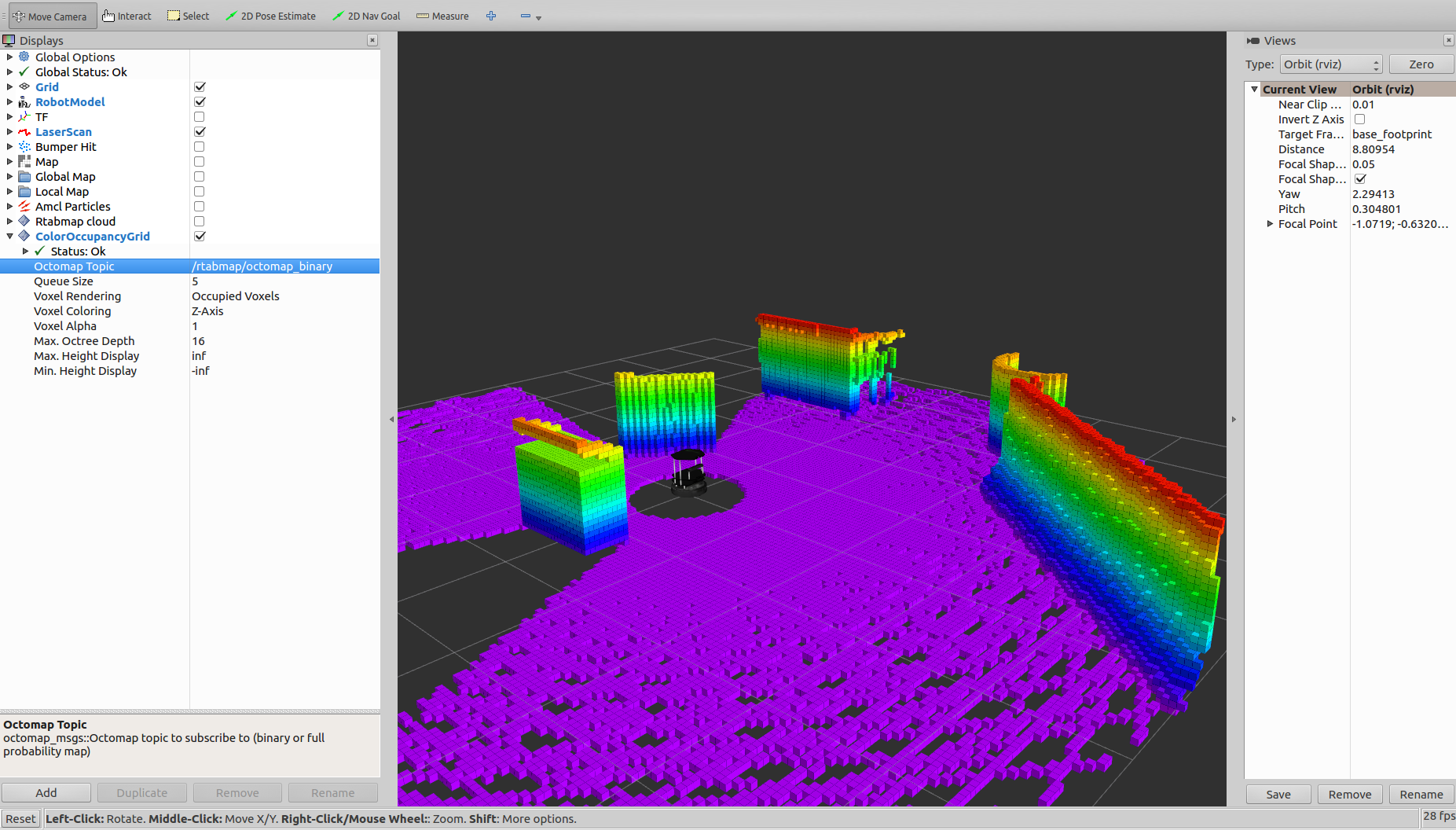
Task: Click the Add button to add a display
Action: (x=46, y=792)
